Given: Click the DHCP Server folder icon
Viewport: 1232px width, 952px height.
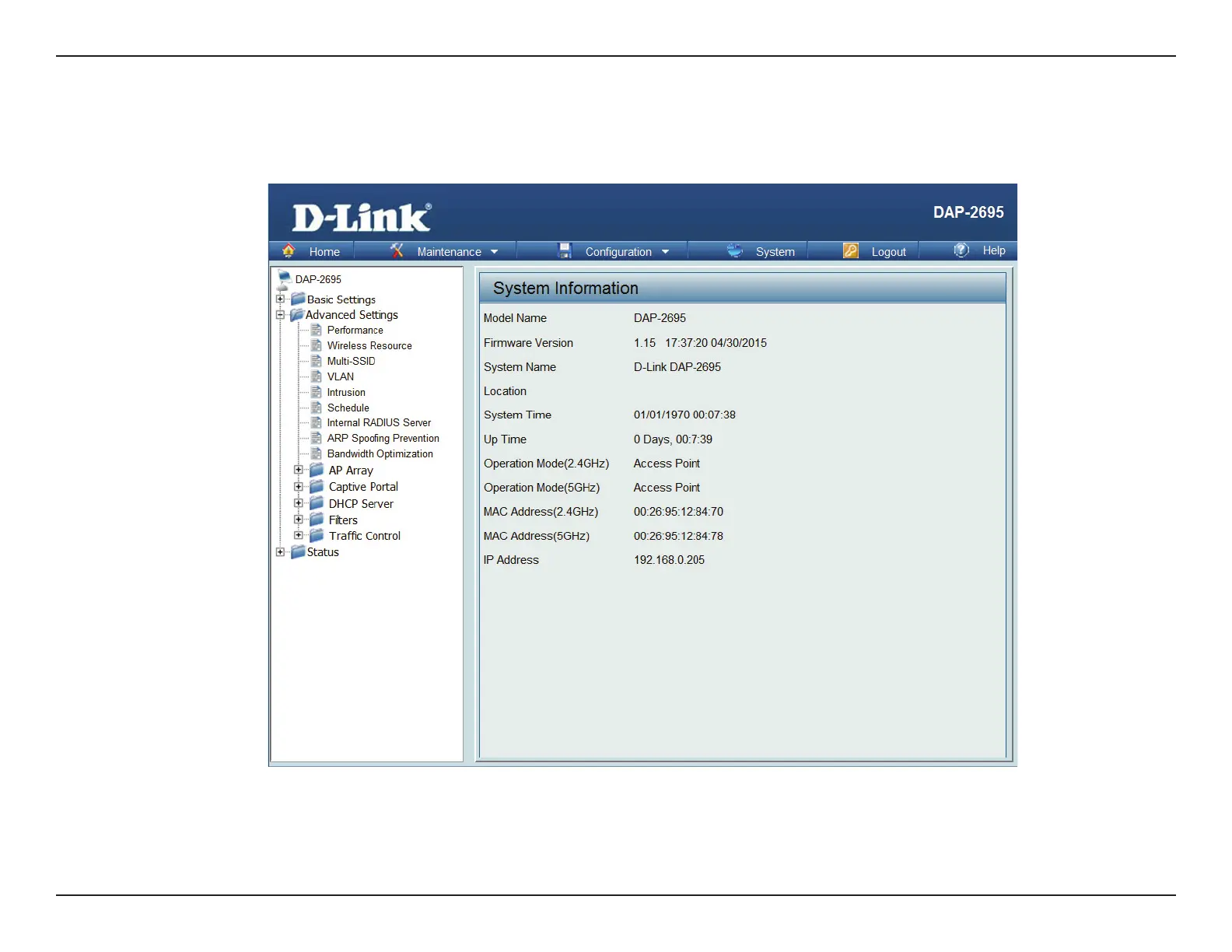Looking at the screenshot, I should click(317, 503).
